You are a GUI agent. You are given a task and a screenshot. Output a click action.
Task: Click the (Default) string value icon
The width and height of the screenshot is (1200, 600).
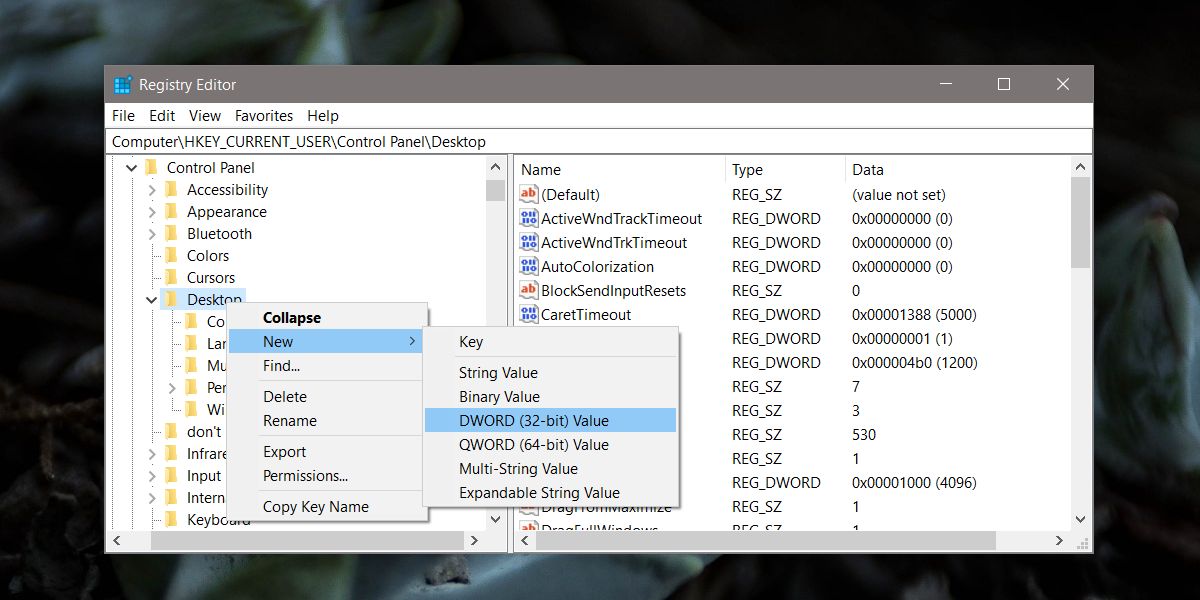529,194
